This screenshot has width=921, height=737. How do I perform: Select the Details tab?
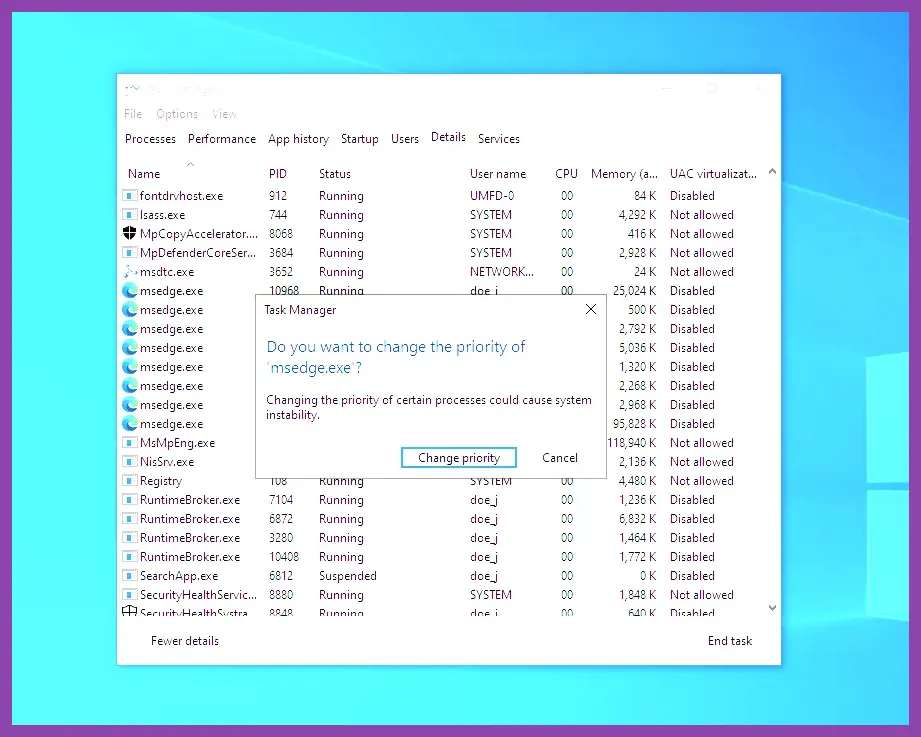click(448, 137)
